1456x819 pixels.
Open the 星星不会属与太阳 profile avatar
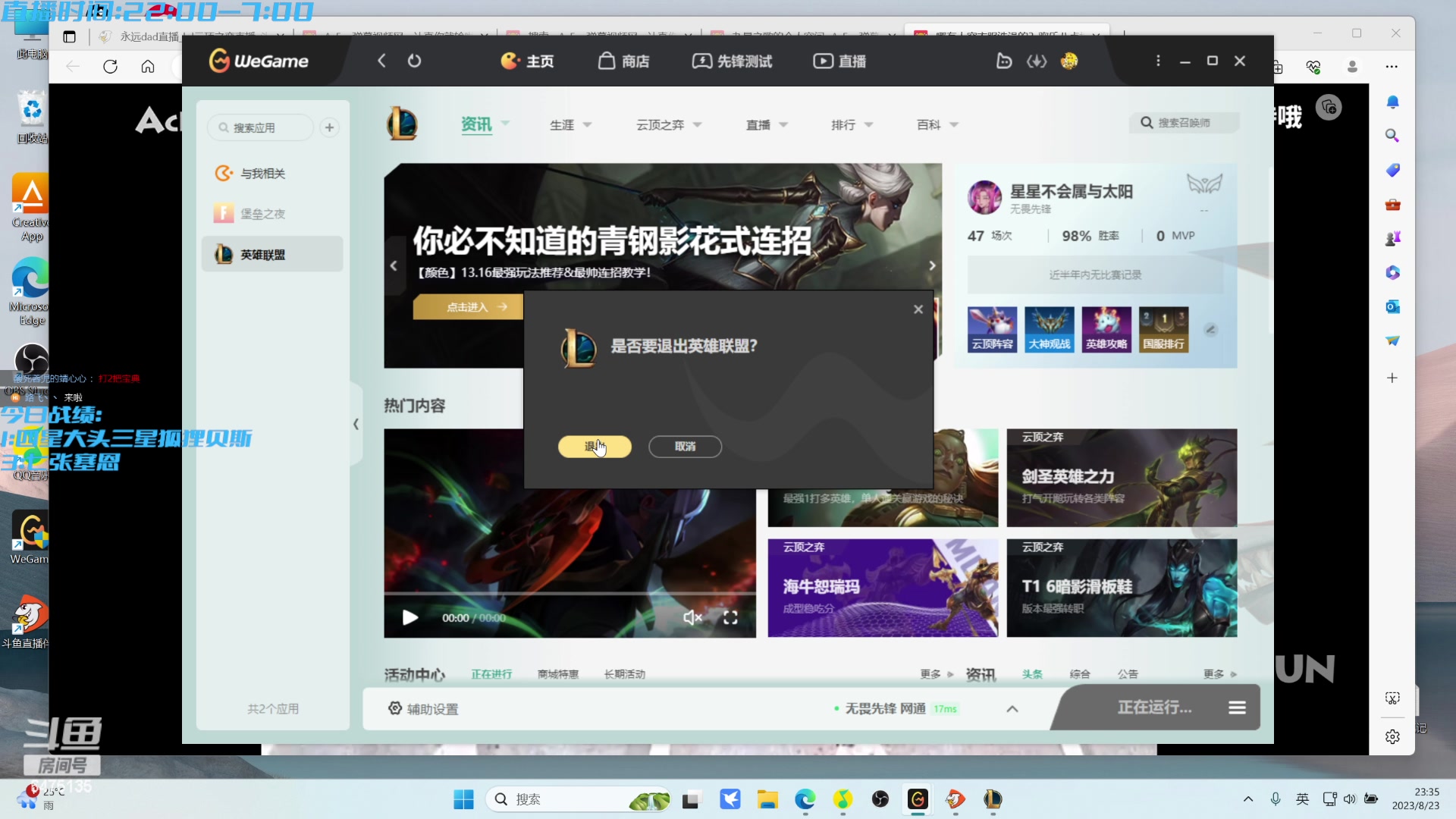[x=984, y=197]
